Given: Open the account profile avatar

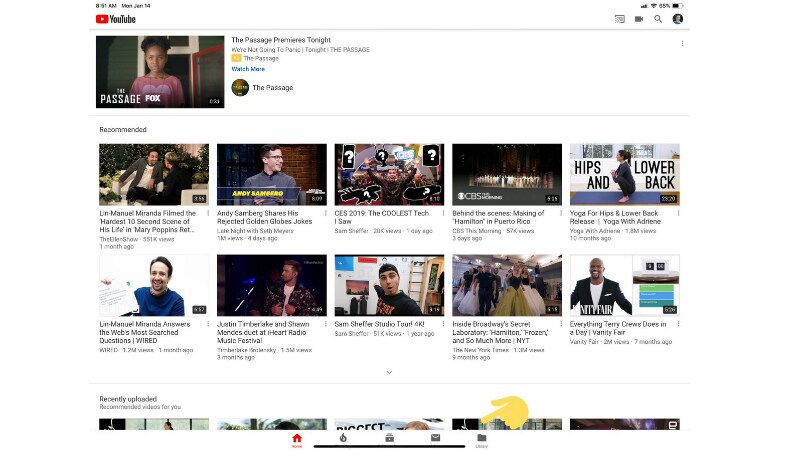Looking at the screenshot, I should pos(678,19).
